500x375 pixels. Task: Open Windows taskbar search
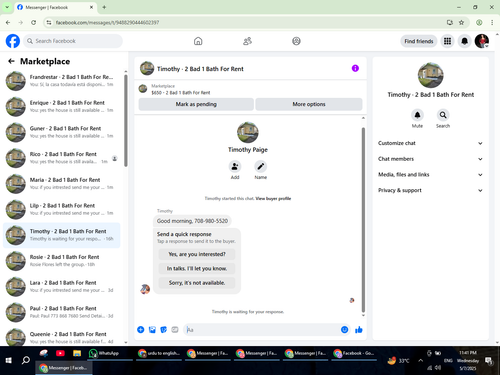tap(26, 360)
